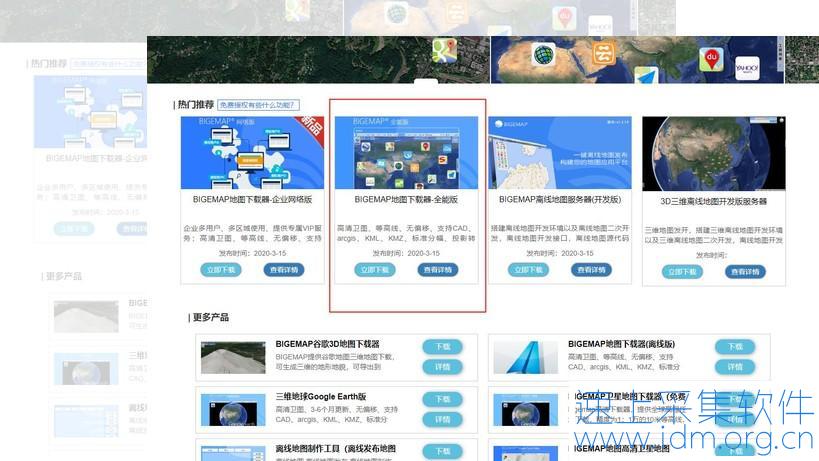Click the Yahoo icon in the banner
Screen dimensions: 819x461
pos(747,68)
